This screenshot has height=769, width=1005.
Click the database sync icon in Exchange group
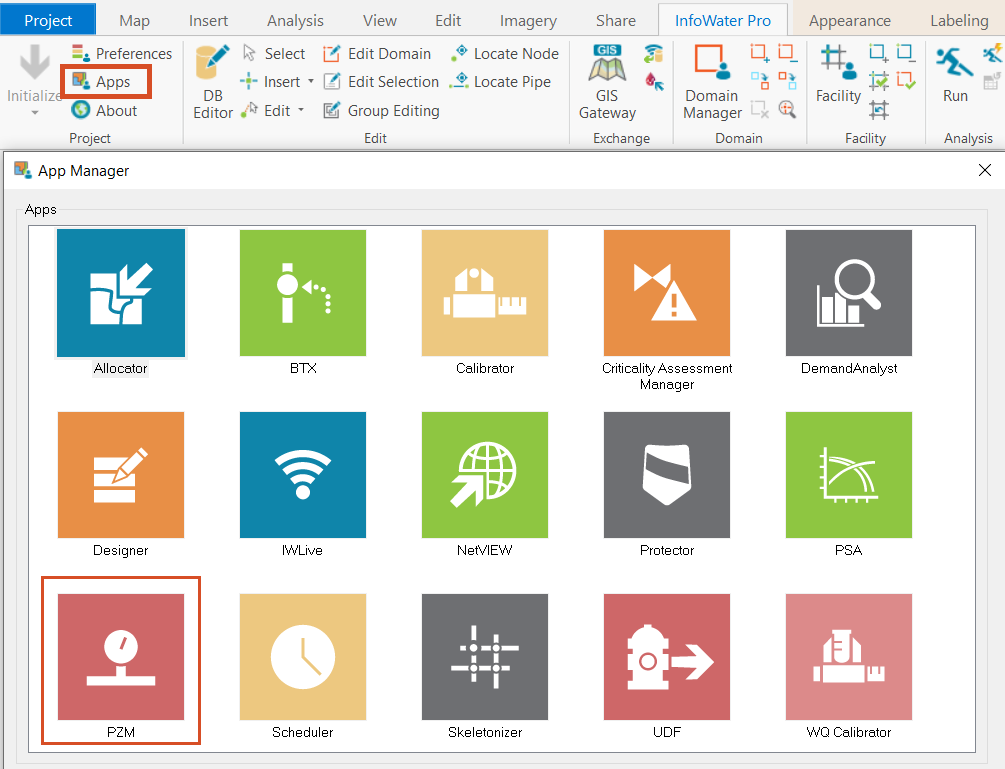click(653, 54)
